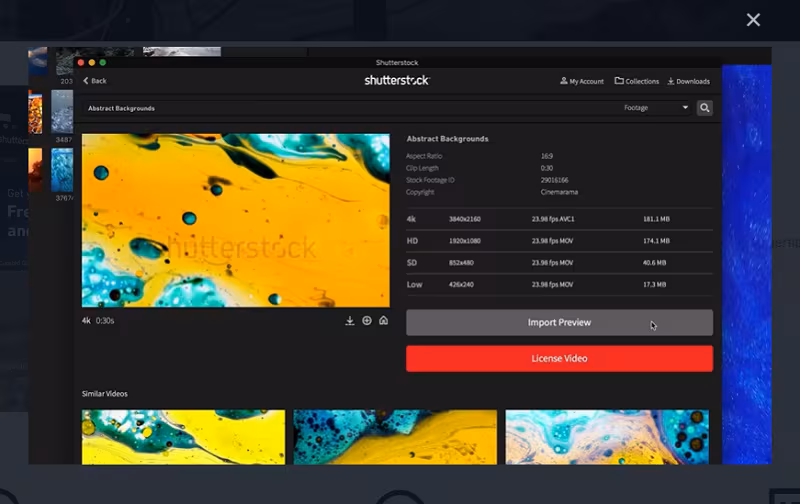Viewport: 800px width, 504px height.
Task: Open the pastel blue similar video
Action: click(x=607, y=437)
